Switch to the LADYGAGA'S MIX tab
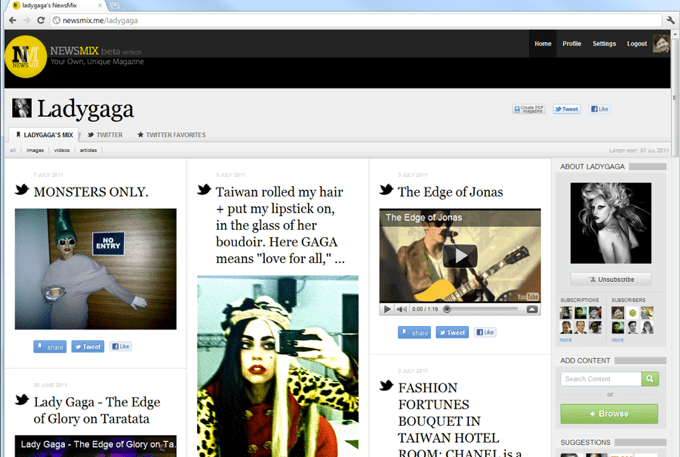Image resolution: width=680 pixels, height=457 pixels. click(x=44, y=135)
